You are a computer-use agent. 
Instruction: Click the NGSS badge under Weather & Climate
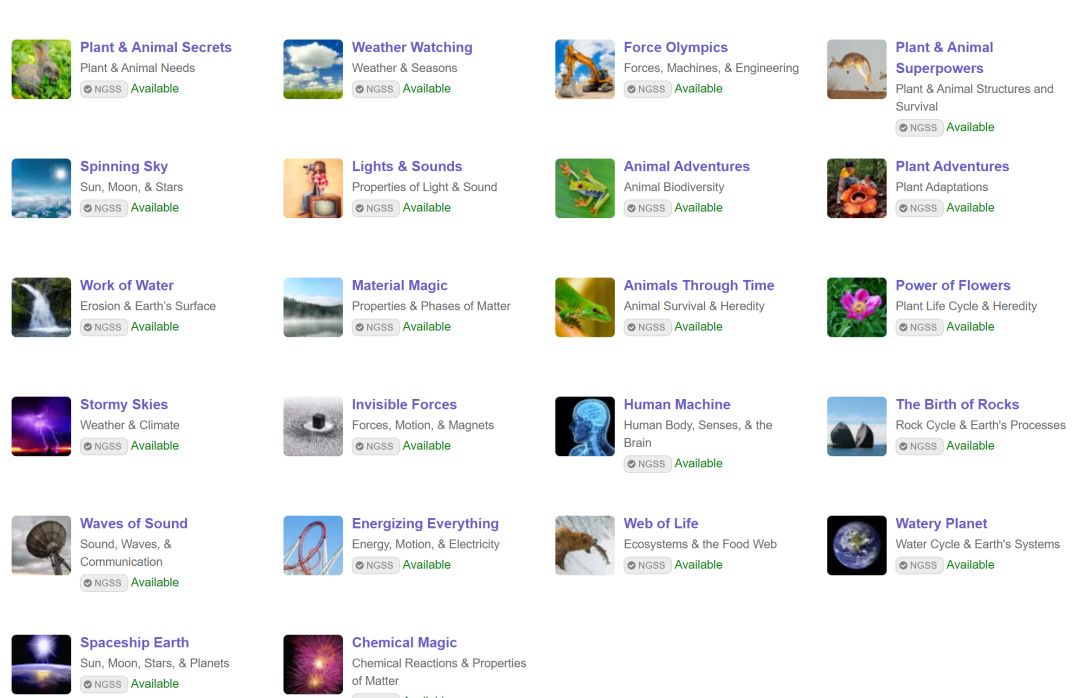[x=103, y=446]
